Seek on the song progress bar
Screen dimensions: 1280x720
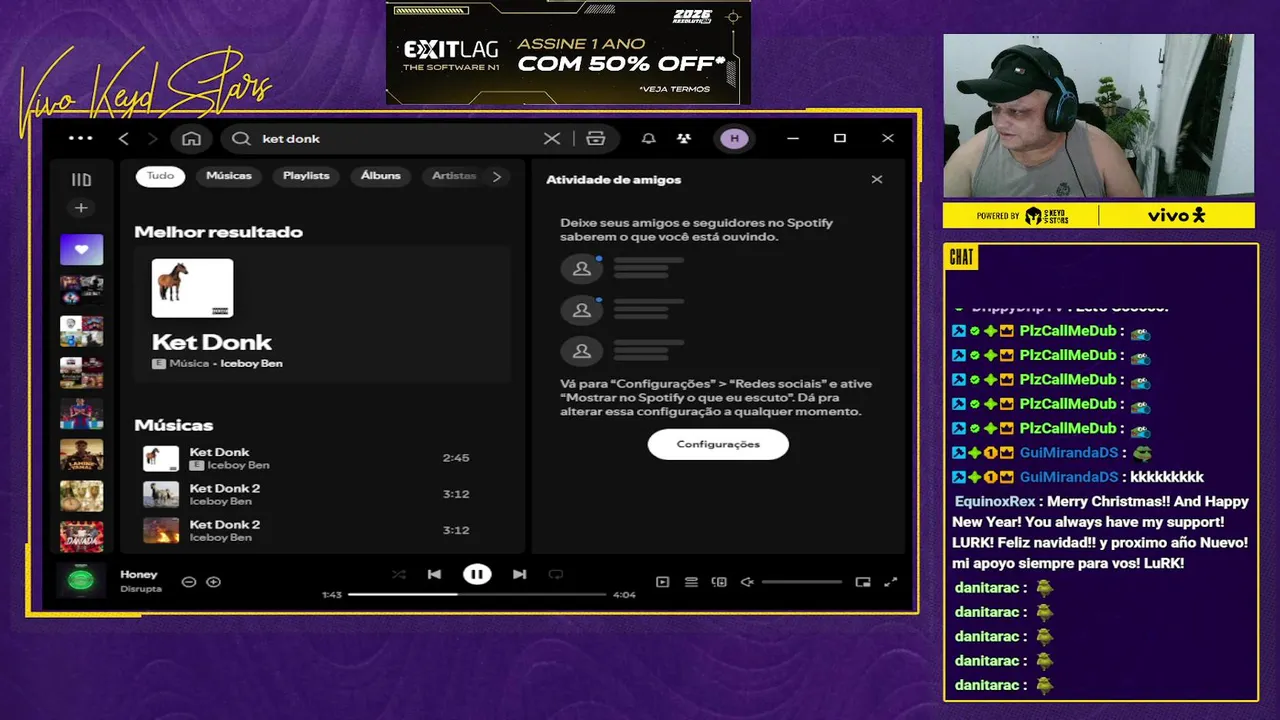tap(477, 594)
